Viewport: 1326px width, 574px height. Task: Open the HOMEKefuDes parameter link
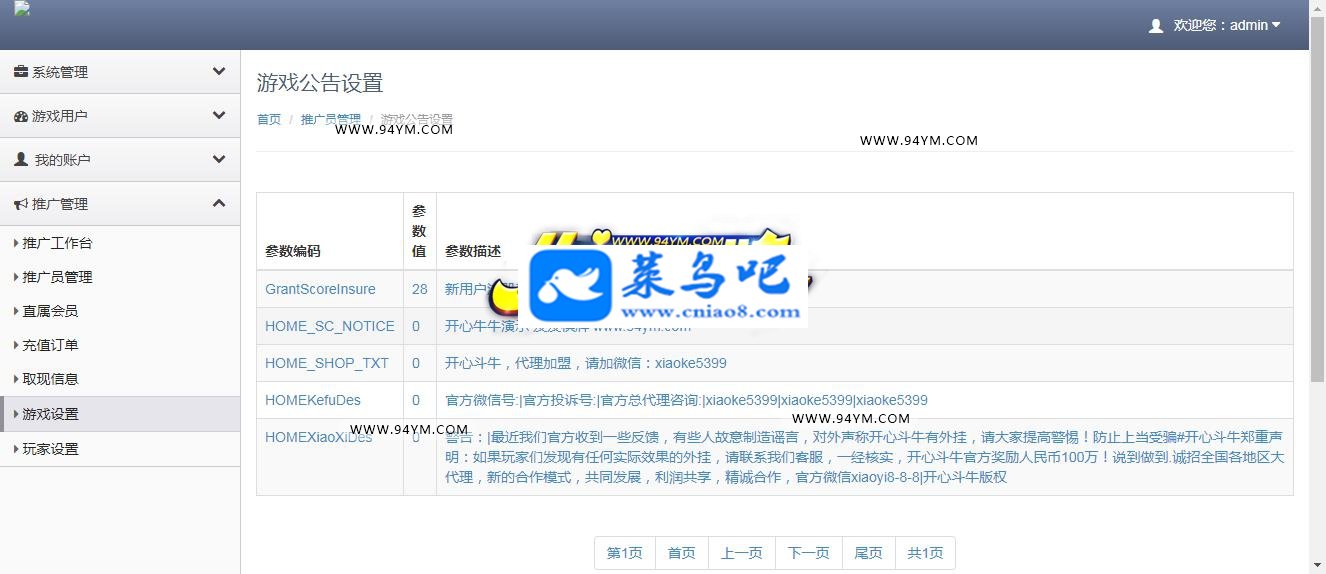tap(313, 400)
